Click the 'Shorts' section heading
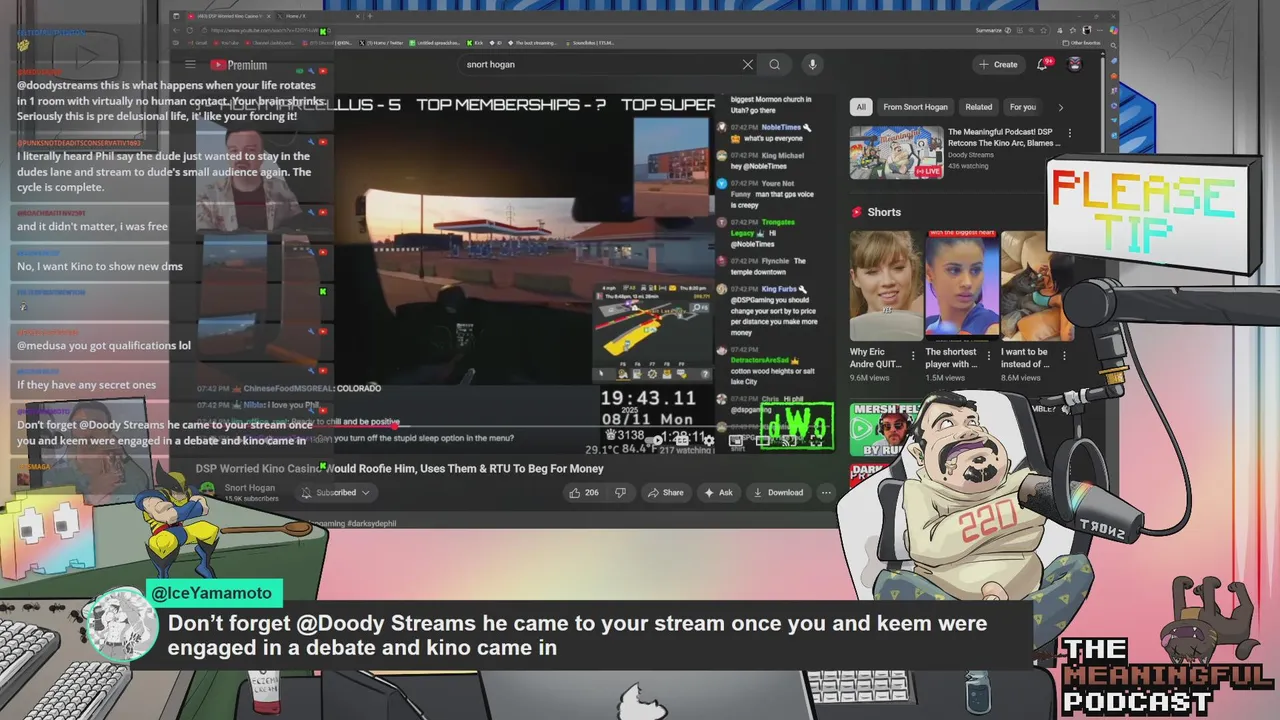 pos(884,212)
